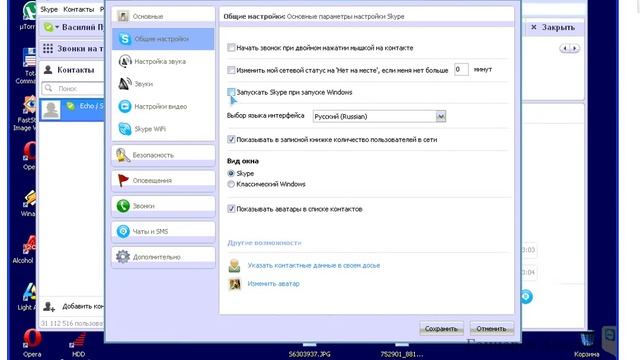Click the dial pad icon next to Звонки на
The image size is (640, 360).
click(48, 49)
